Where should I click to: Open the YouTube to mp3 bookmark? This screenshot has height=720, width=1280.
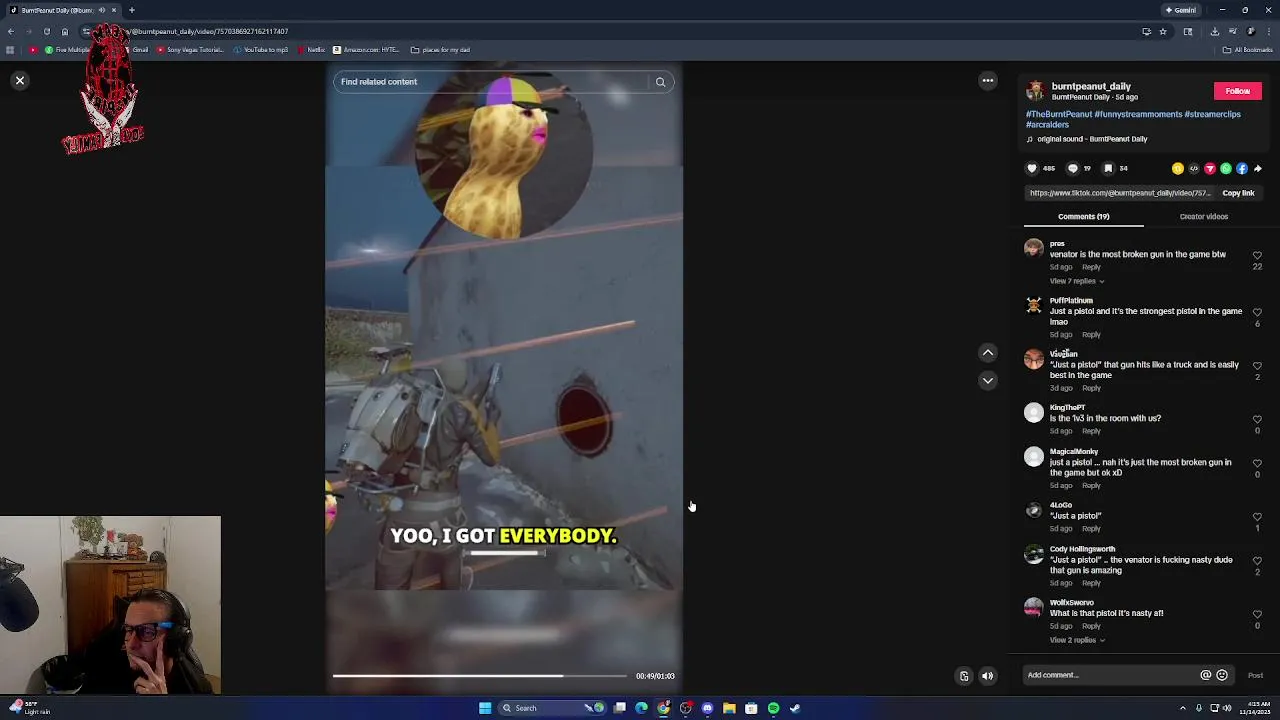pos(260,49)
